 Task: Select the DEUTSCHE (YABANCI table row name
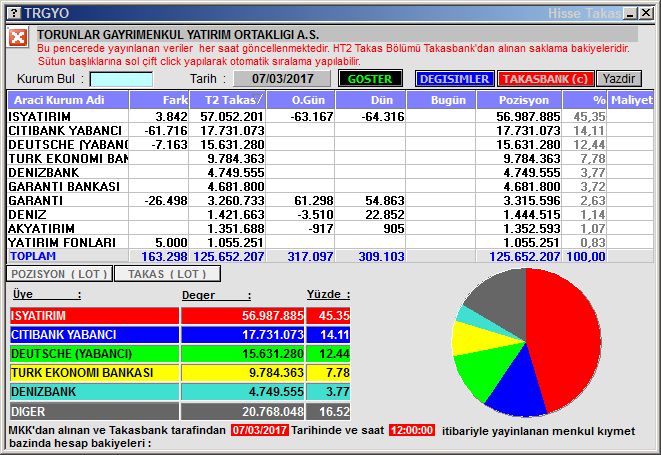[x=68, y=145]
